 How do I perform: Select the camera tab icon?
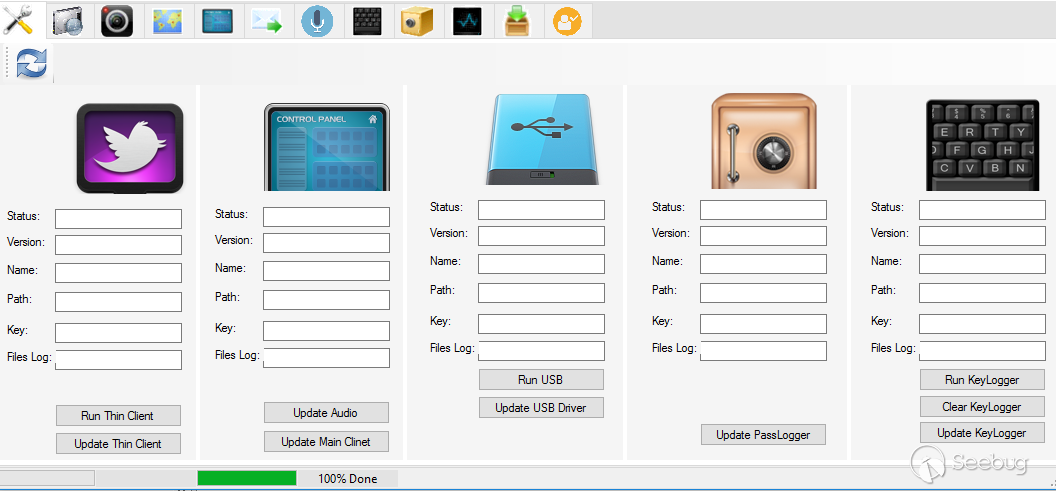[116, 21]
